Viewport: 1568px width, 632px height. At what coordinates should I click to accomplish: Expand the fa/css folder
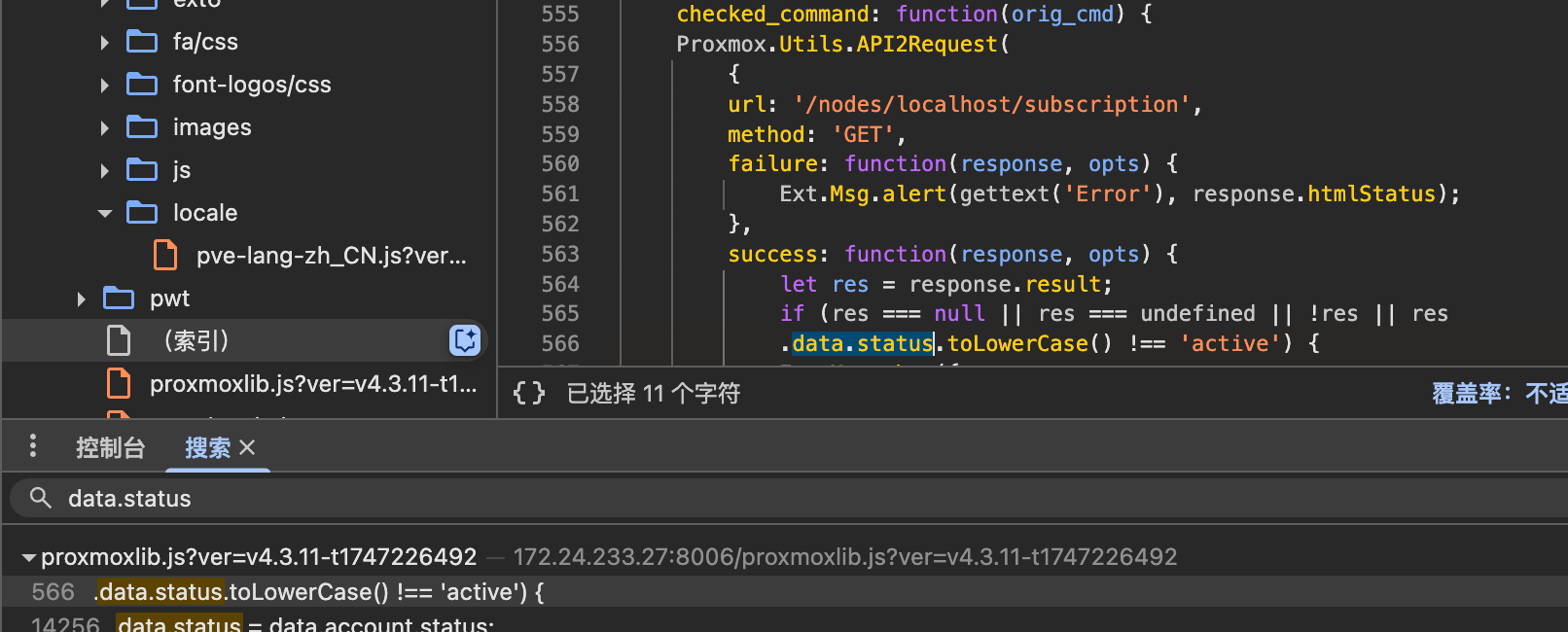click(x=104, y=42)
